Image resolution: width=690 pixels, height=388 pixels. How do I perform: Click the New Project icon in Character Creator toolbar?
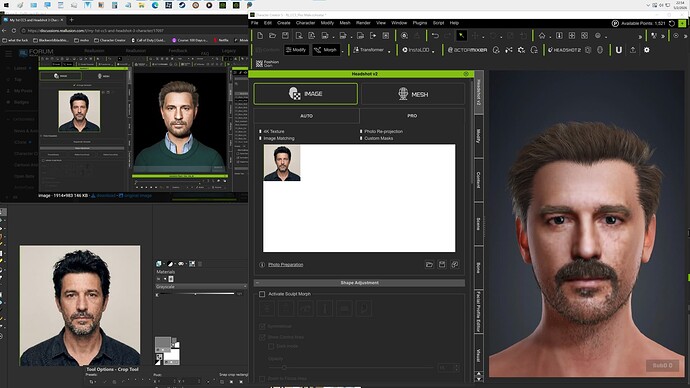pyautogui.click(x=260, y=36)
